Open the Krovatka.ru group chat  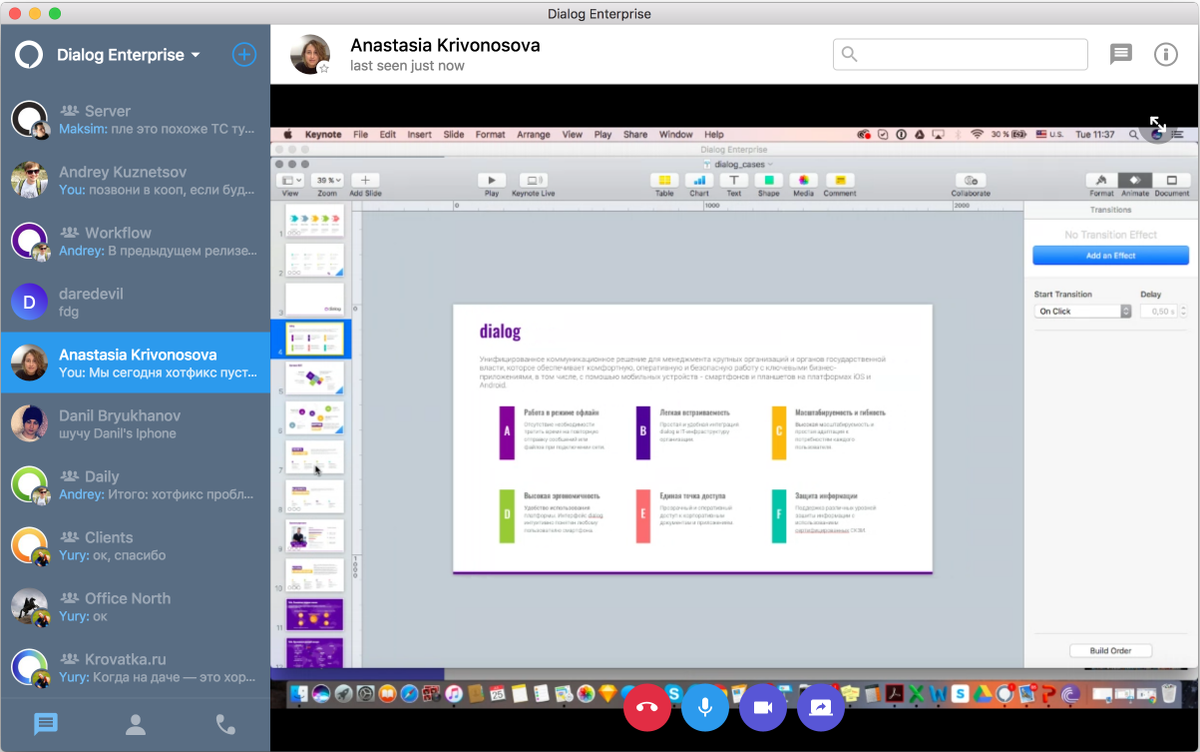coord(135,668)
